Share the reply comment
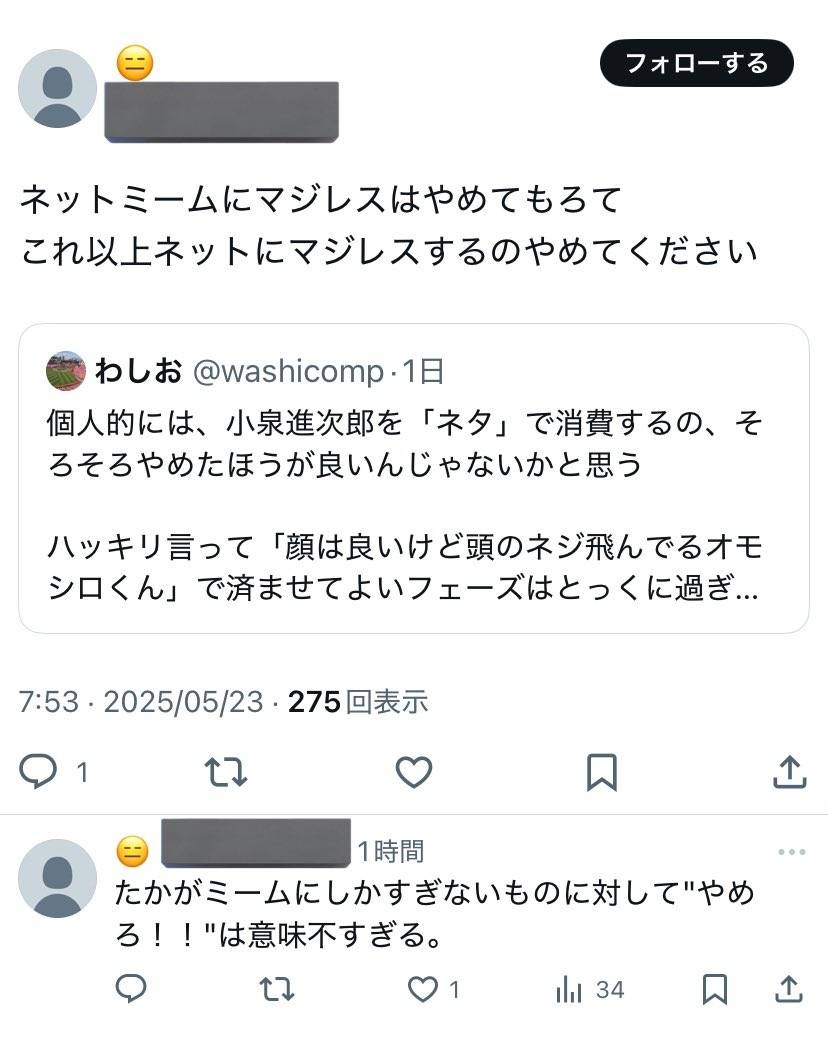The width and height of the screenshot is (828, 1042). pos(789,989)
